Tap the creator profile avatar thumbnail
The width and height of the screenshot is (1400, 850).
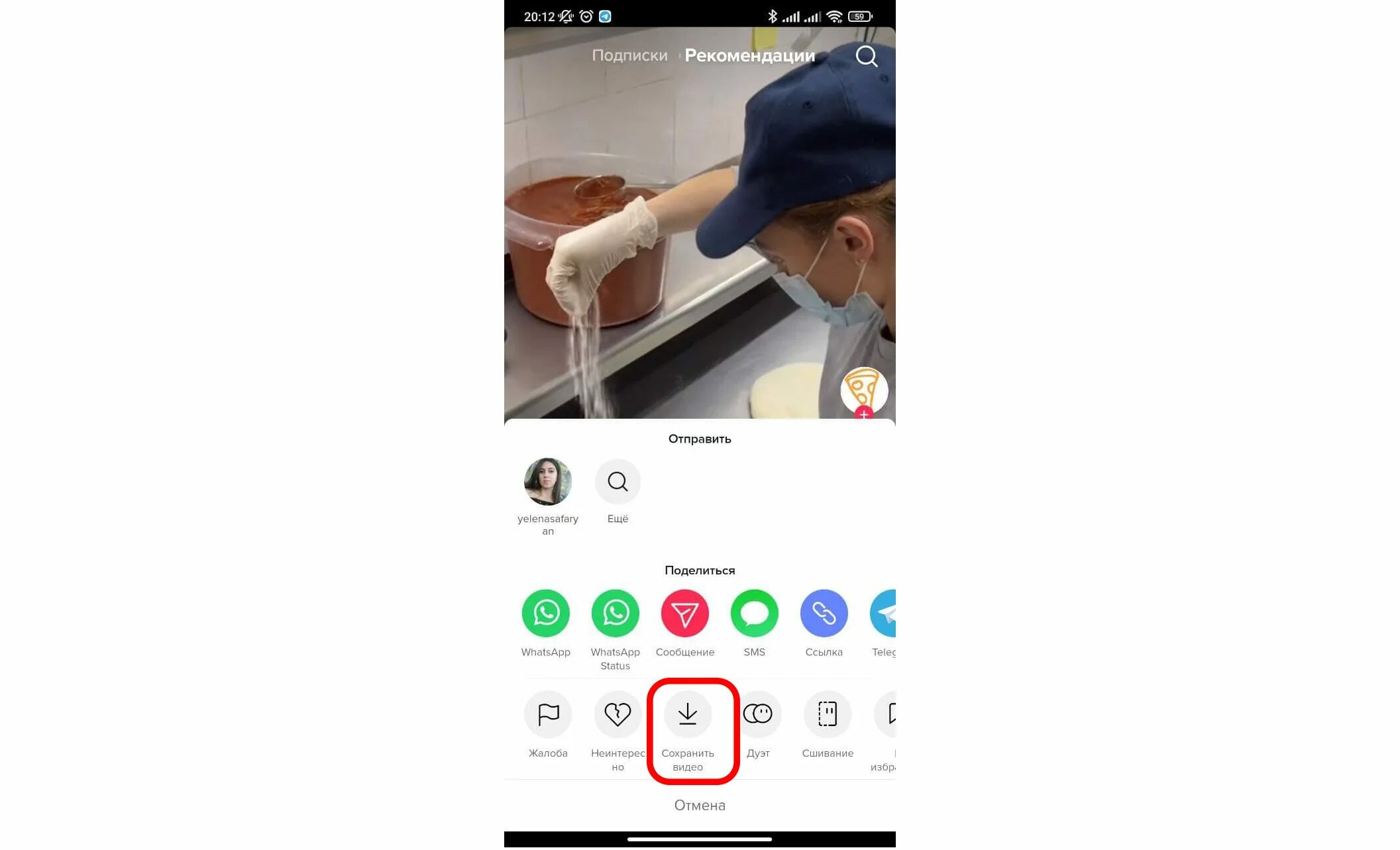point(863,391)
